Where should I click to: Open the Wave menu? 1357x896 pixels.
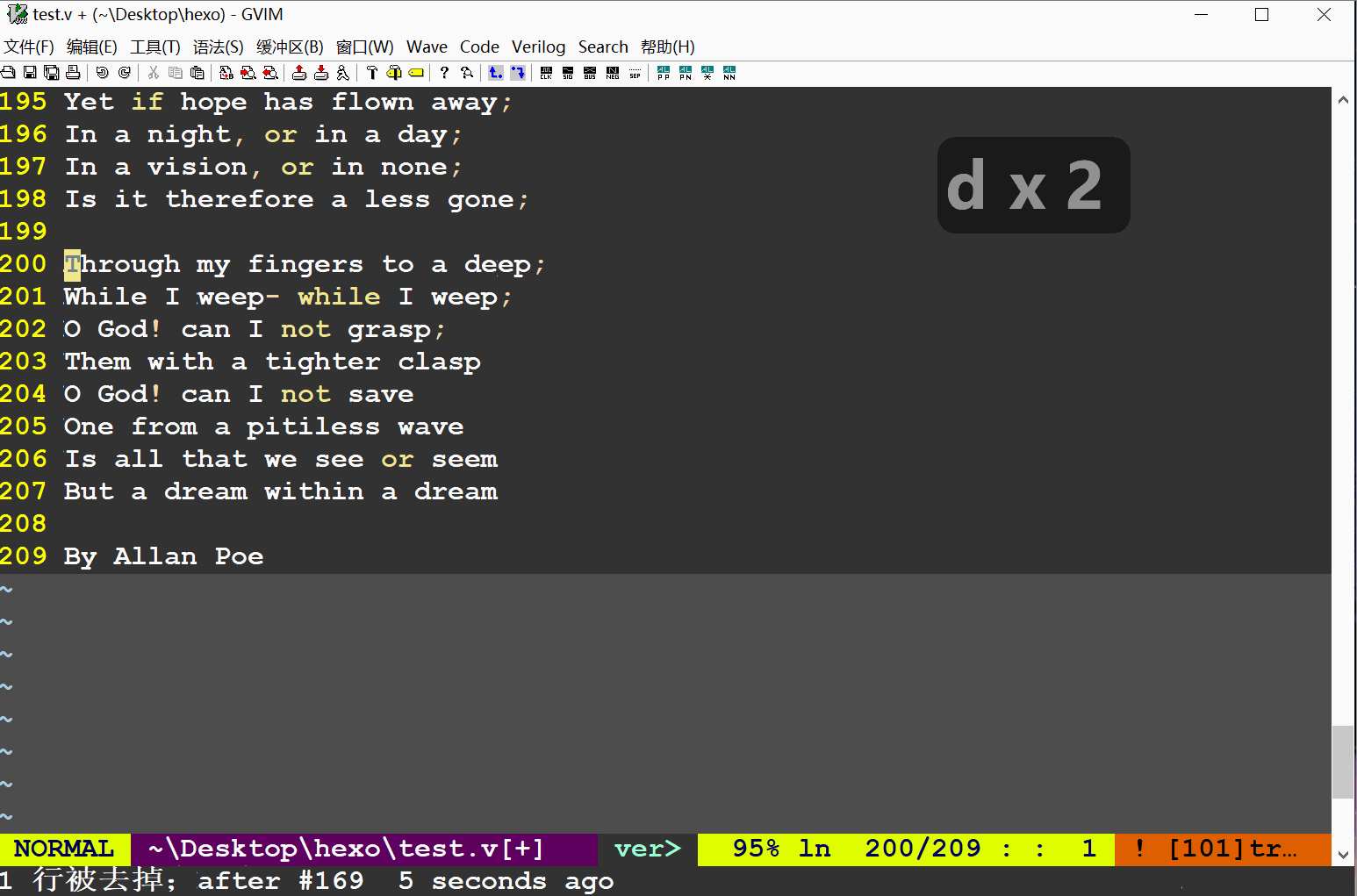pos(427,47)
